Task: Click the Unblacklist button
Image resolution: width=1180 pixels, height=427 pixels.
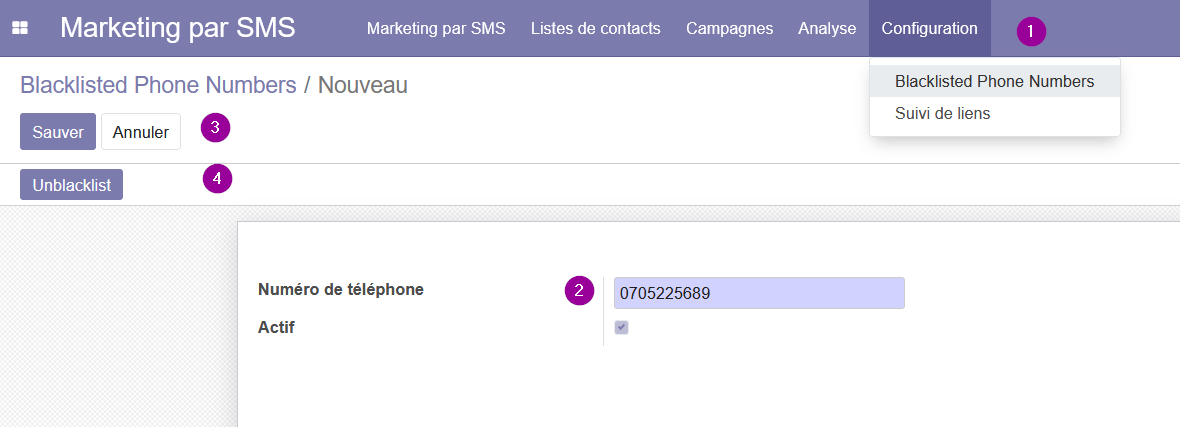Action: tap(71, 185)
